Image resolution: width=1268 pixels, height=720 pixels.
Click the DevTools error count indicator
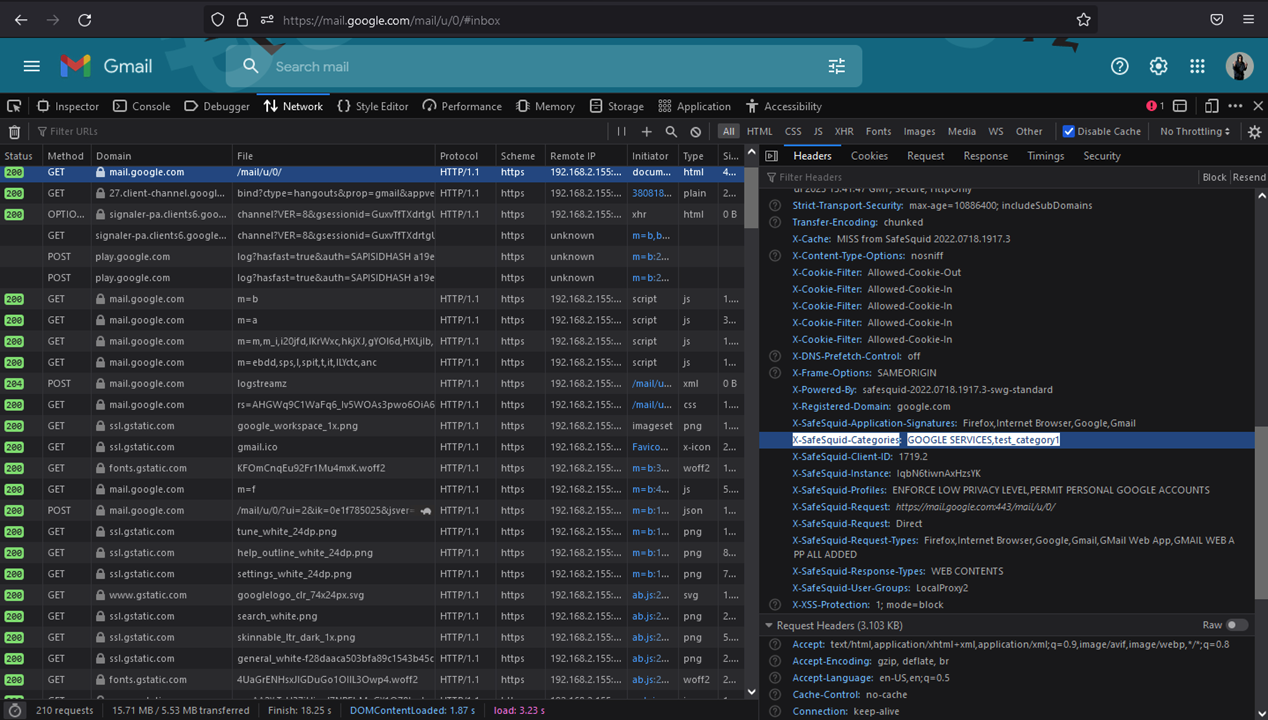(1155, 106)
